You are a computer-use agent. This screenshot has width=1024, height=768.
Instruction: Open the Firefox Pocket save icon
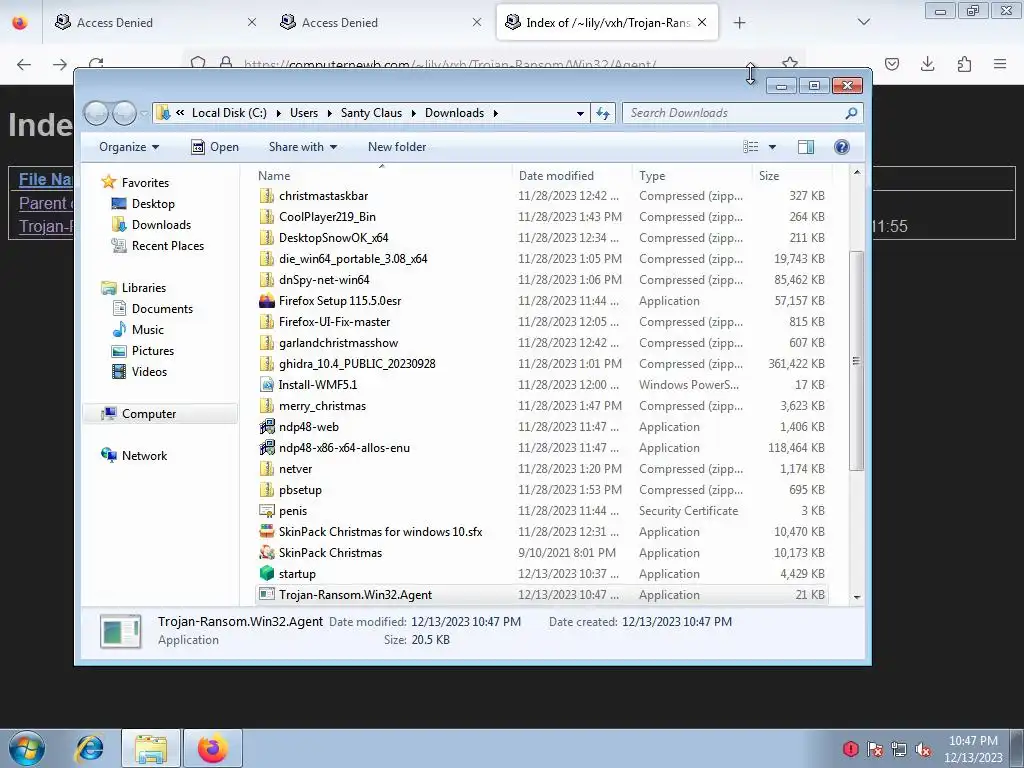892,64
